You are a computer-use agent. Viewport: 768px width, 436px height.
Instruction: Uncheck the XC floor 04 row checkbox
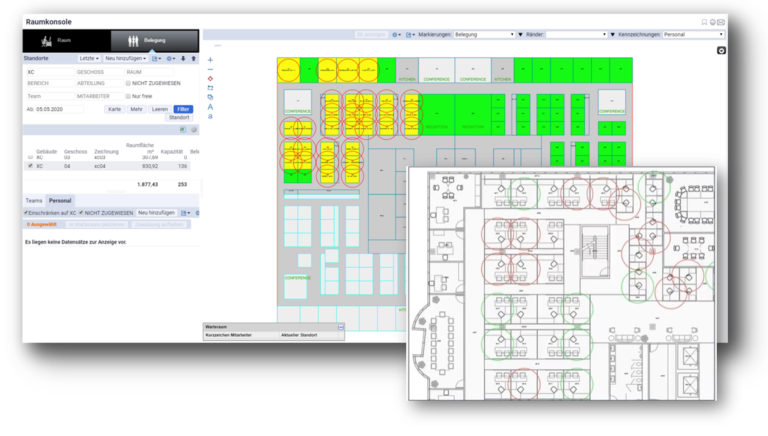[29, 166]
